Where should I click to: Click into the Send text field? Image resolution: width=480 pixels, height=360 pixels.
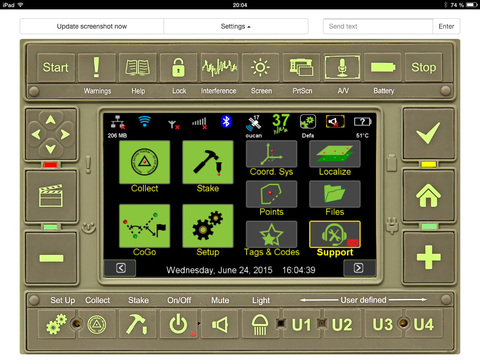pyautogui.click(x=378, y=26)
